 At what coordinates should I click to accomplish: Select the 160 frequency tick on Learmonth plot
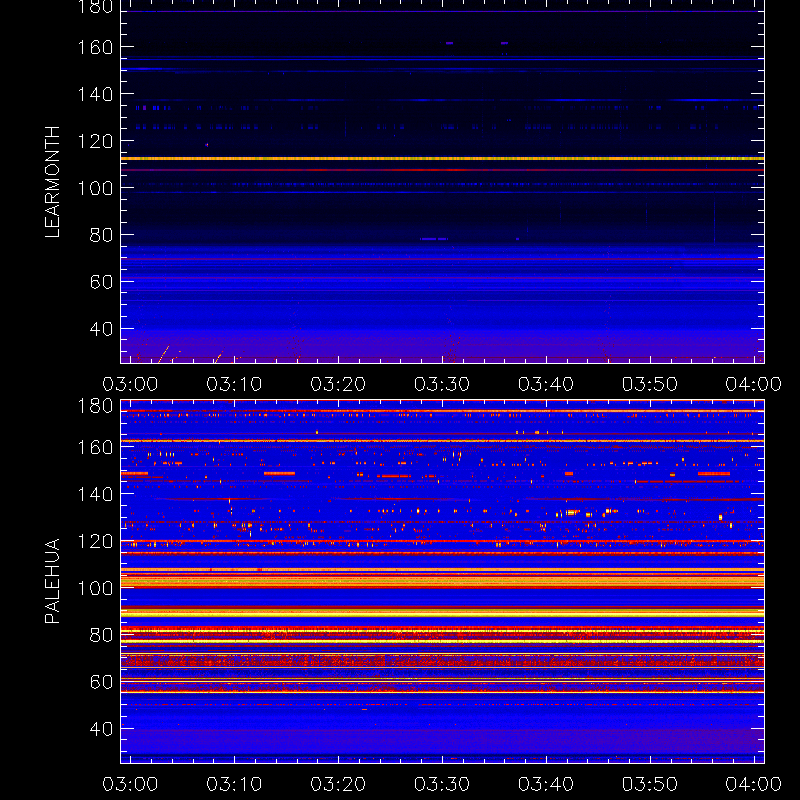point(95,47)
